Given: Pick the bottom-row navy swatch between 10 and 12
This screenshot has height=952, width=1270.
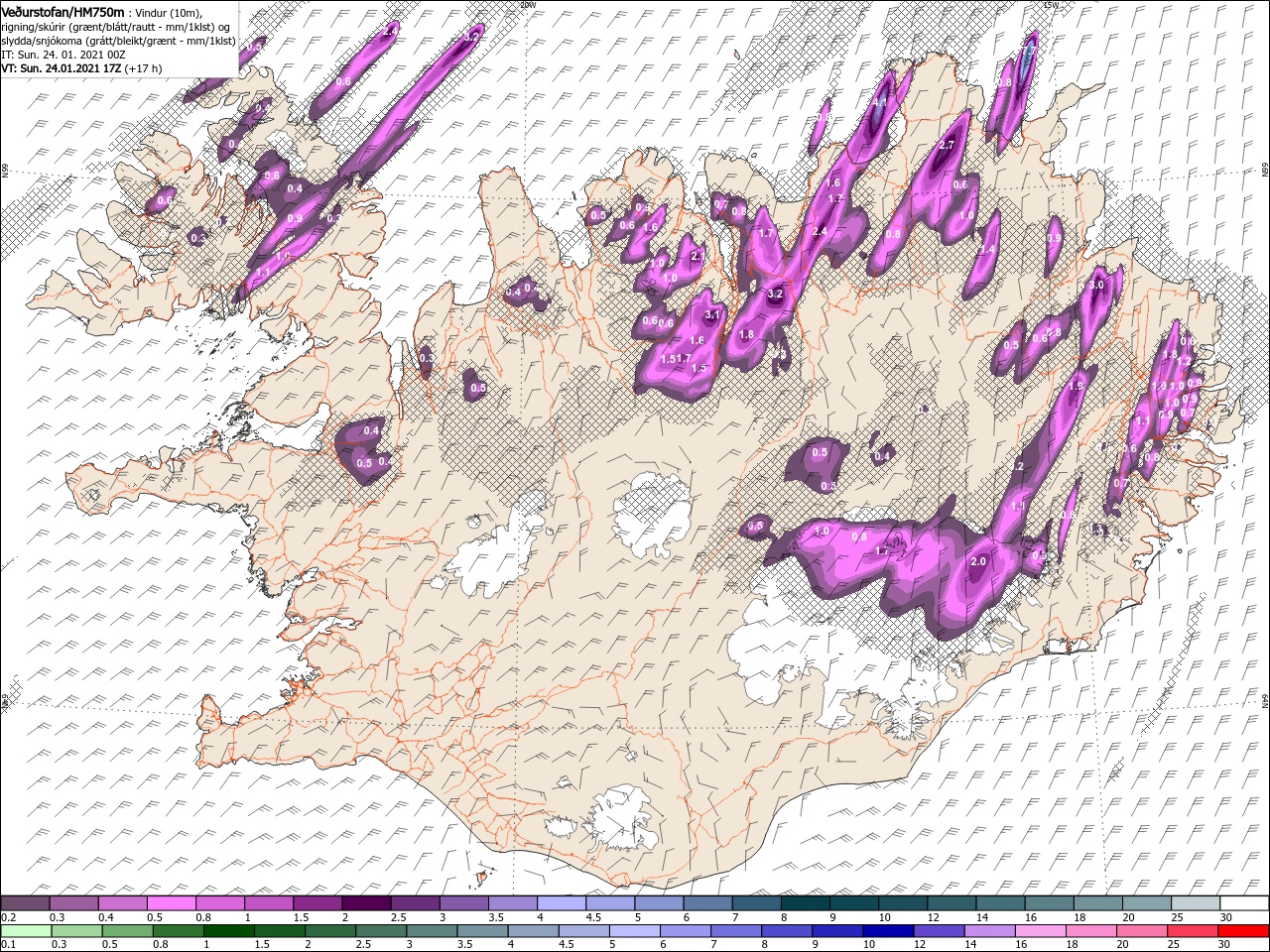Looking at the screenshot, I should click(888, 931).
